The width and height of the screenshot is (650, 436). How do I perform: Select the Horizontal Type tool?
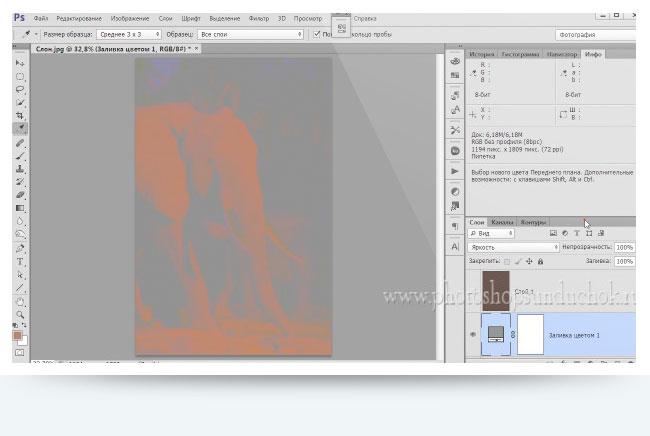(x=20, y=262)
